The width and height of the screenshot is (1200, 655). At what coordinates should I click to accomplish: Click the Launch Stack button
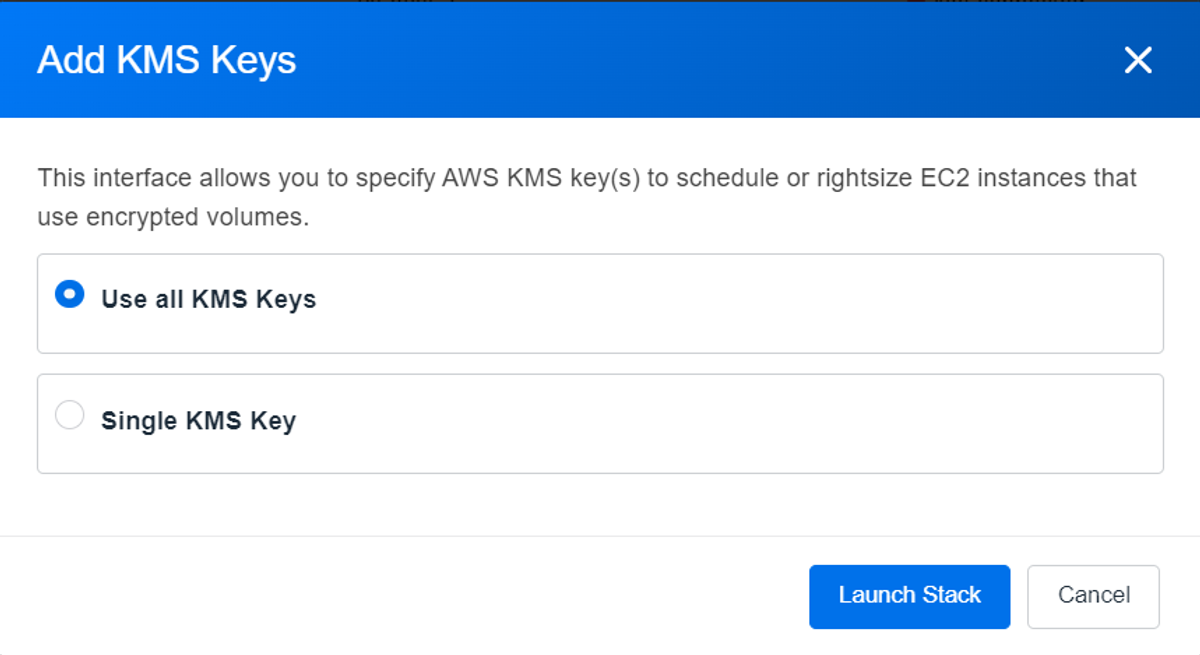tap(909, 596)
